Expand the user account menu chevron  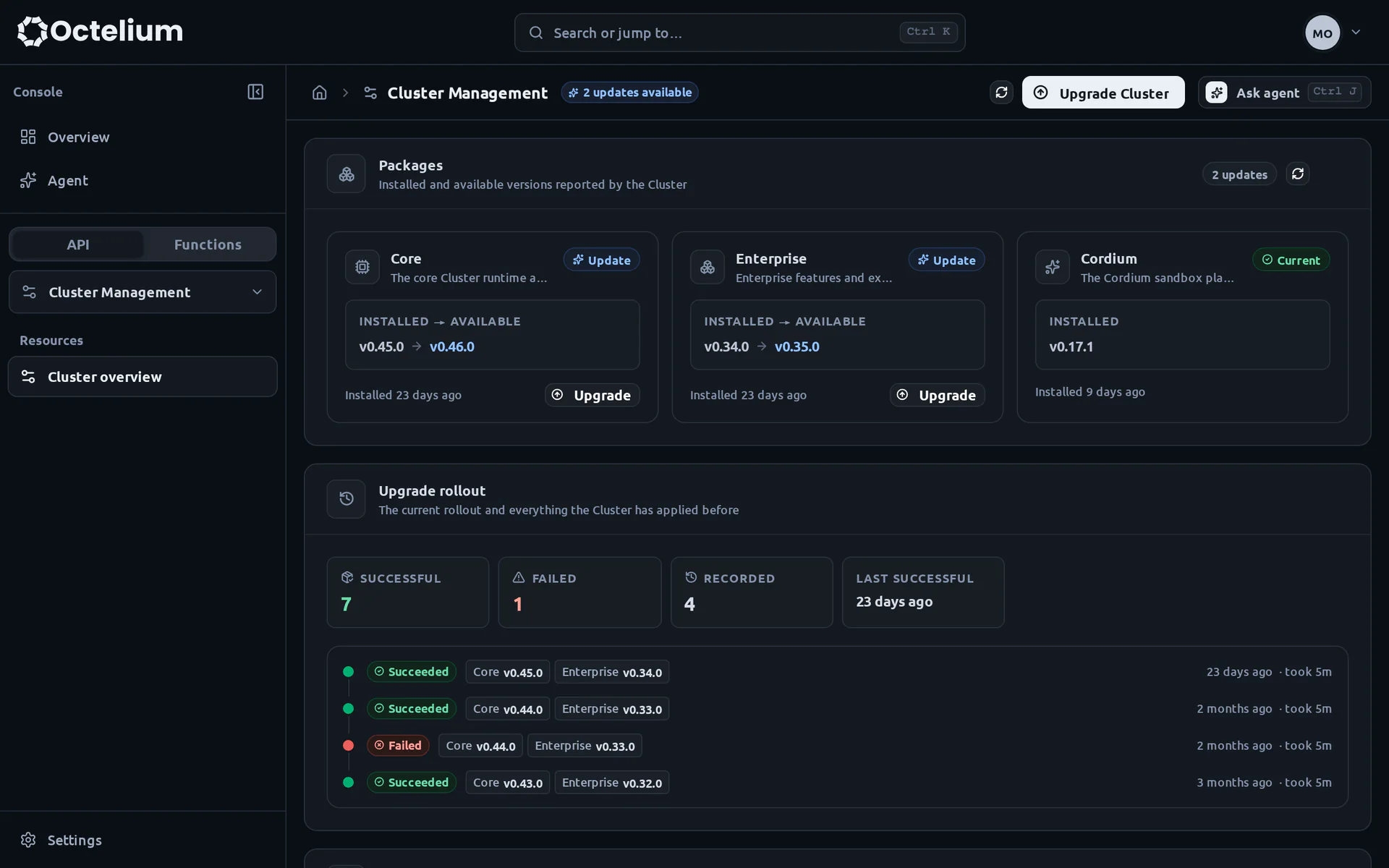(1356, 32)
